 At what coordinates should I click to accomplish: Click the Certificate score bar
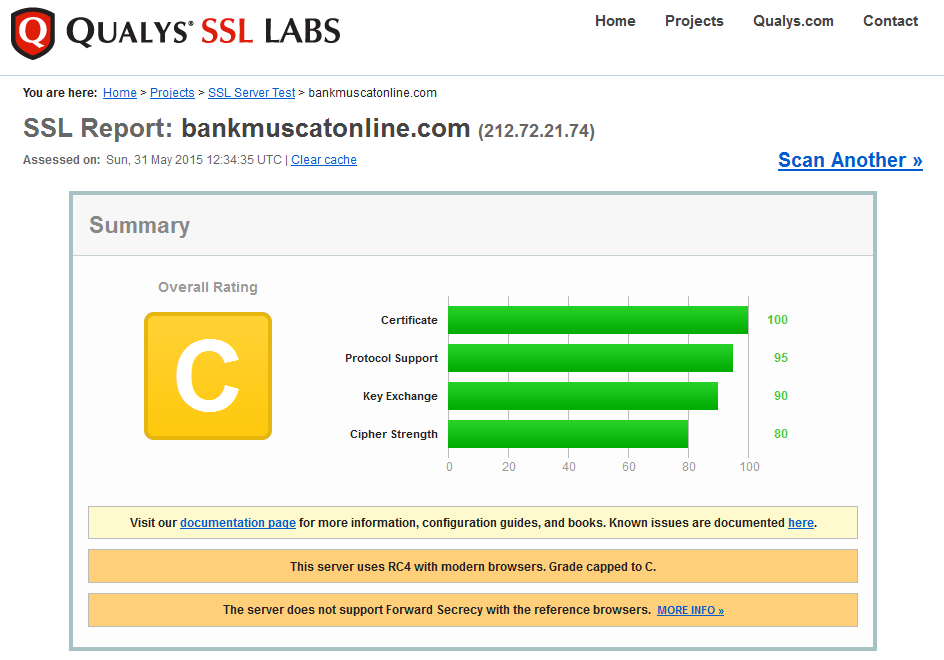pos(598,320)
